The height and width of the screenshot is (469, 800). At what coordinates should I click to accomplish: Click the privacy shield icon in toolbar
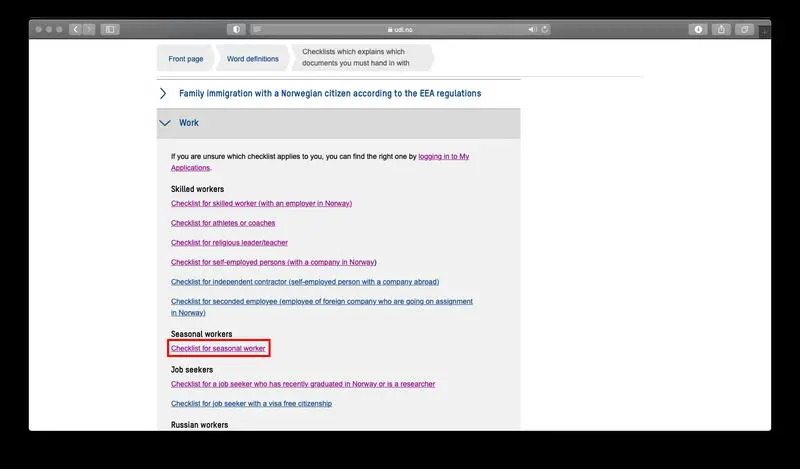tap(236, 29)
